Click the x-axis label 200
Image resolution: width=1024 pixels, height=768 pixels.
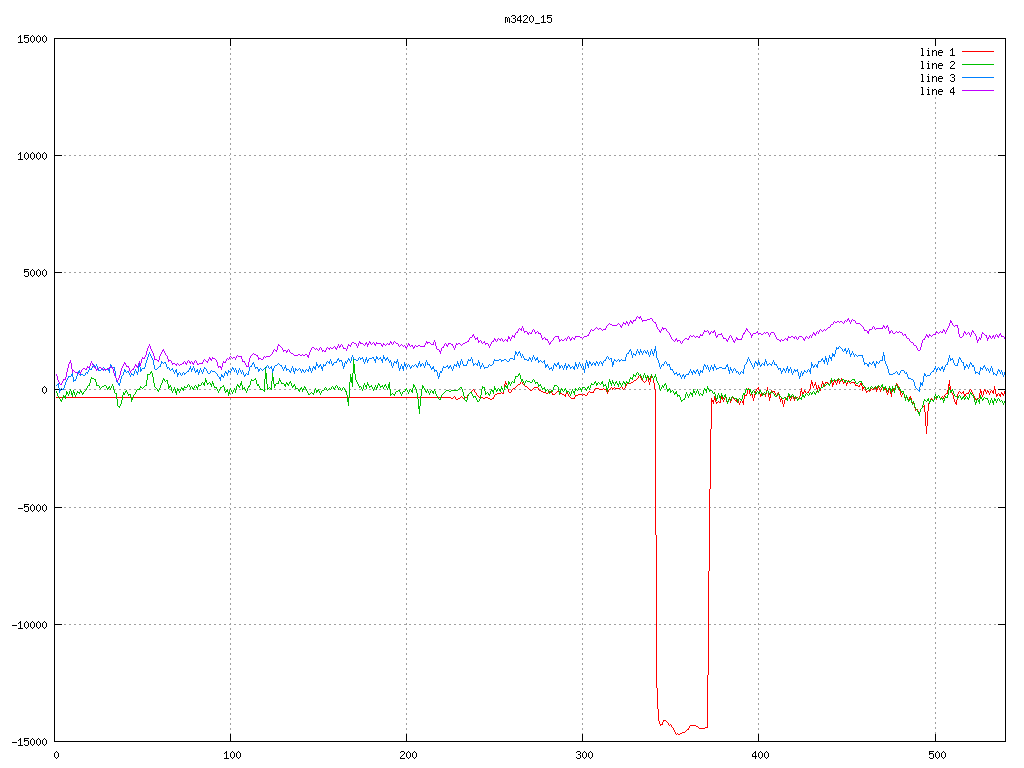click(408, 756)
